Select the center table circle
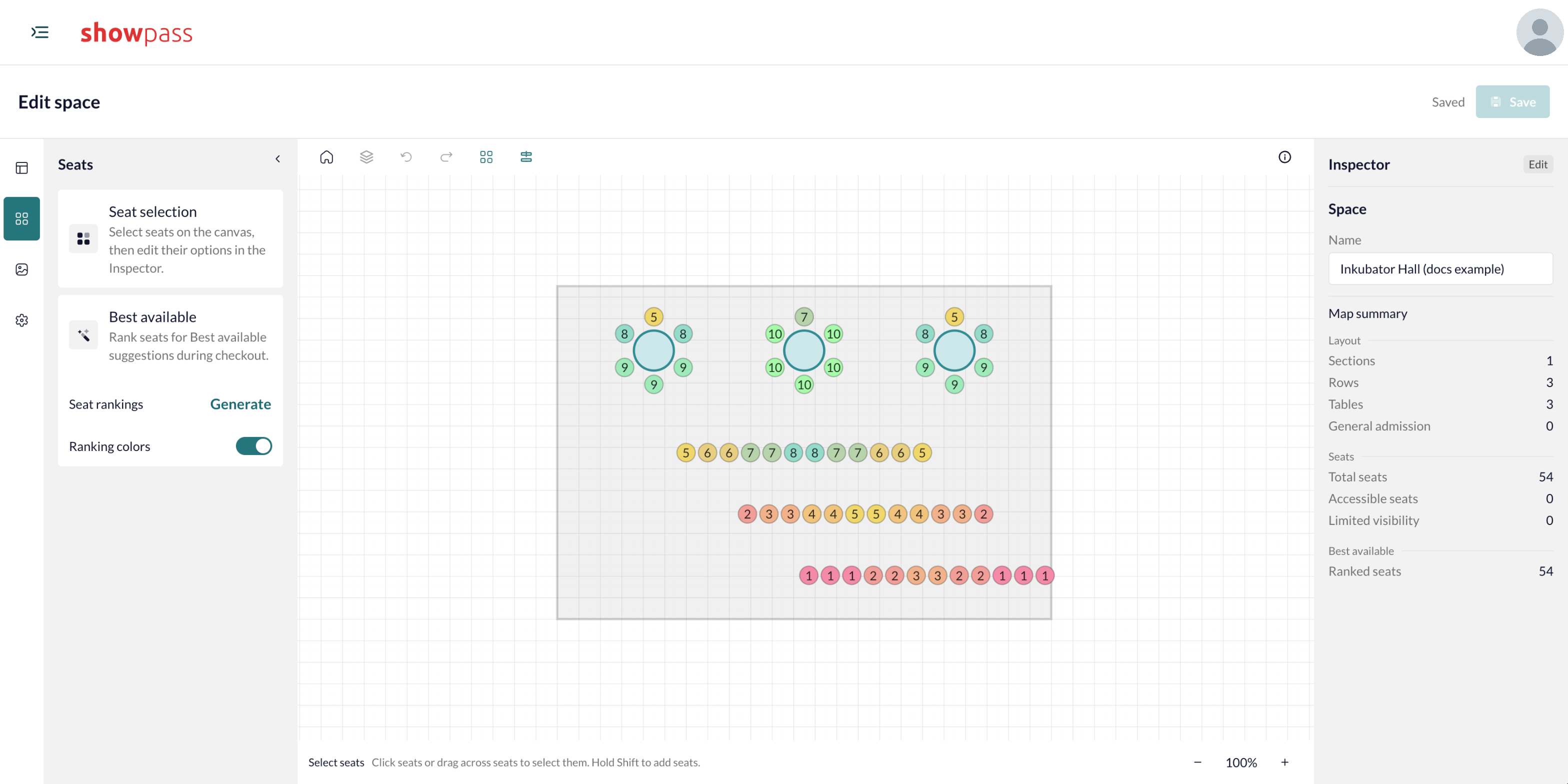This screenshot has height=784, width=1568. pyautogui.click(x=803, y=350)
